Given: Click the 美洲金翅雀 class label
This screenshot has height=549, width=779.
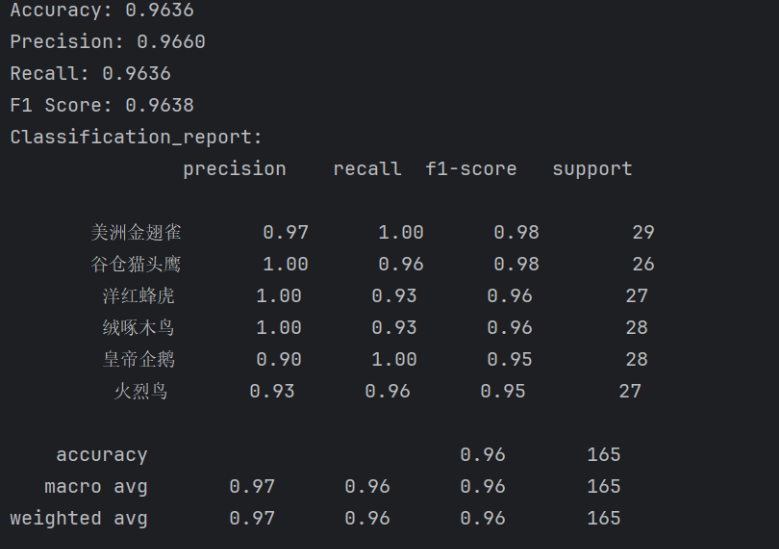Looking at the screenshot, I should pyautogui.click(x=136, y=233).
